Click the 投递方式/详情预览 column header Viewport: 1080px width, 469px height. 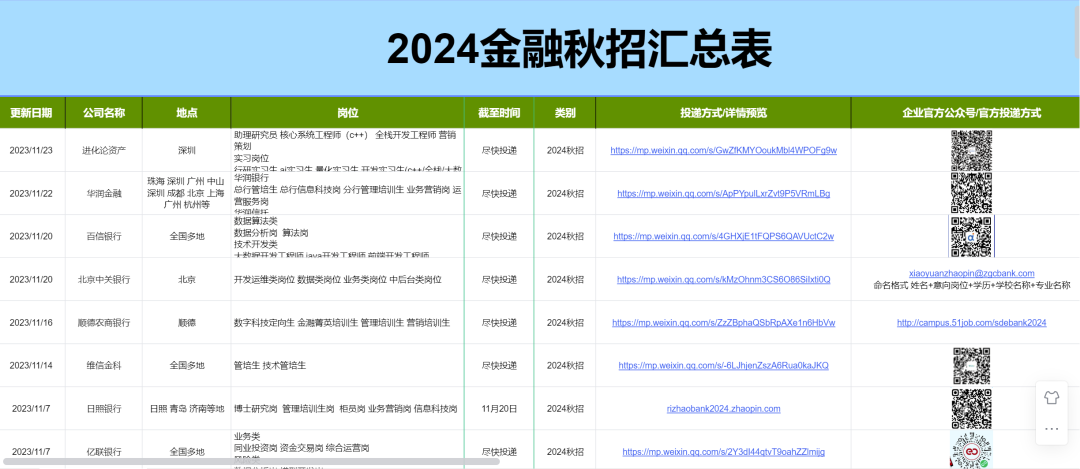[x=723, y=113]
